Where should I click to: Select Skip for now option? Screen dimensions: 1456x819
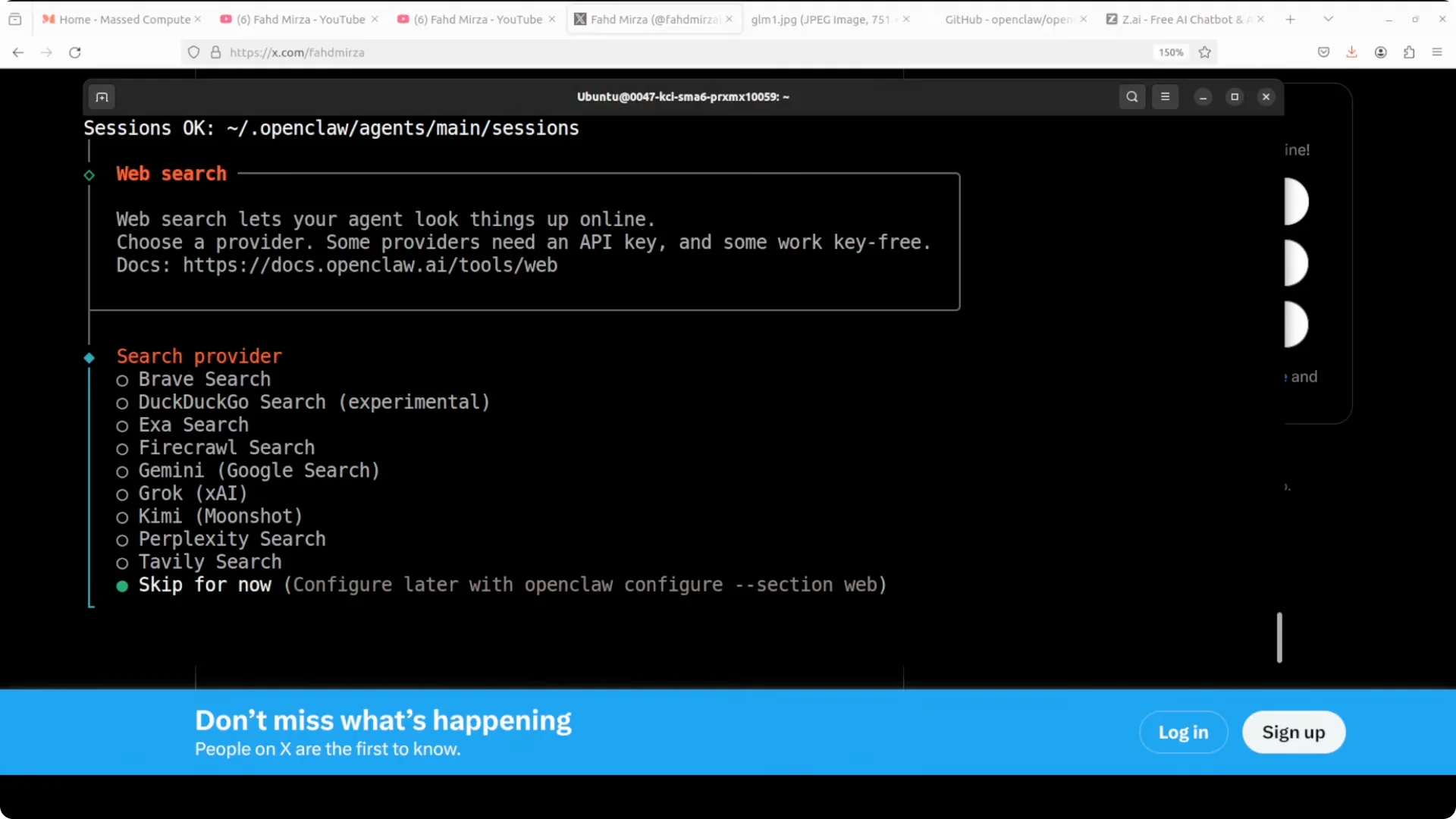(500, 585)
